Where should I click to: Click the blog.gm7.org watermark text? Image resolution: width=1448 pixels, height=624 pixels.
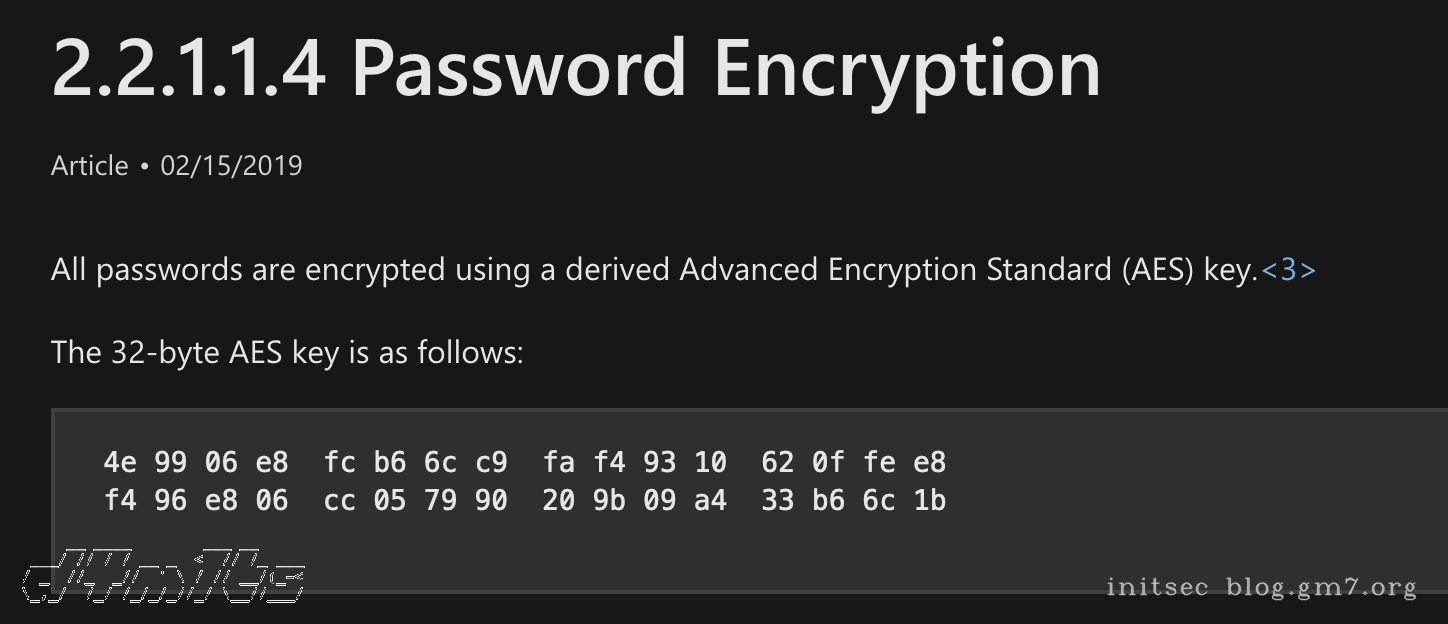pyautogui.click(x=1321, y=587)
